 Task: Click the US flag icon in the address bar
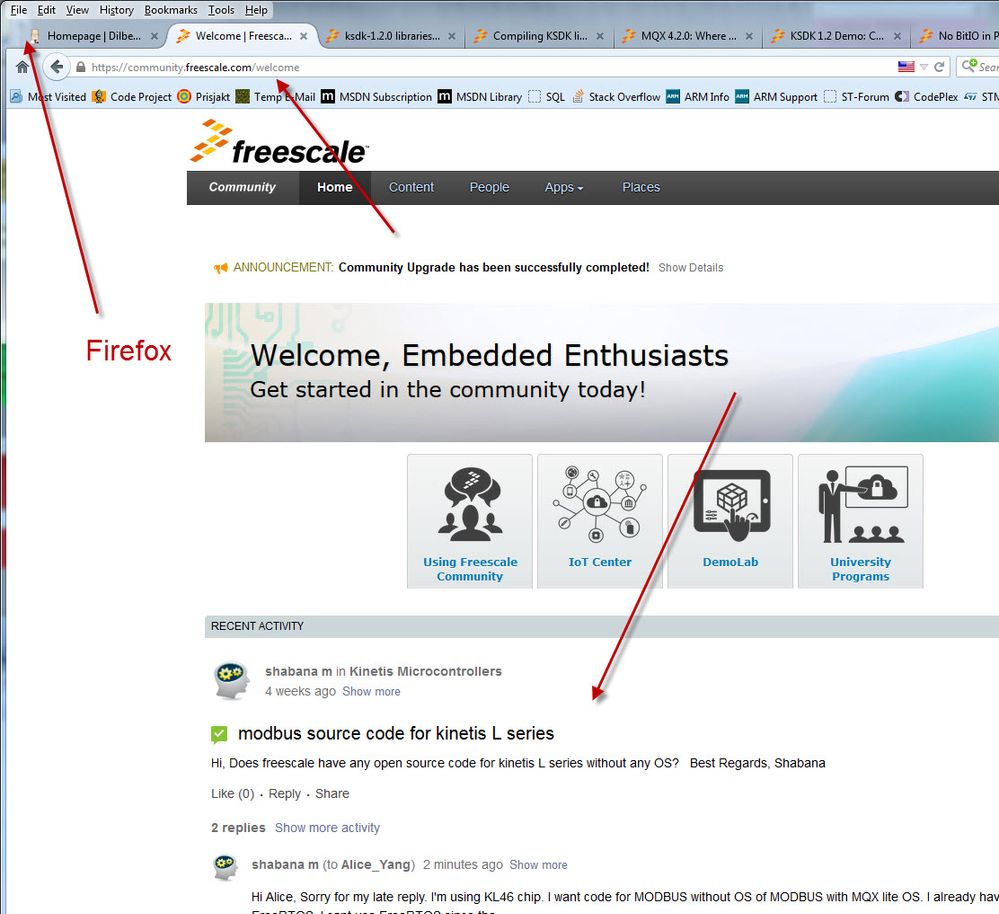pyautogui.click(x=906, y=66)
